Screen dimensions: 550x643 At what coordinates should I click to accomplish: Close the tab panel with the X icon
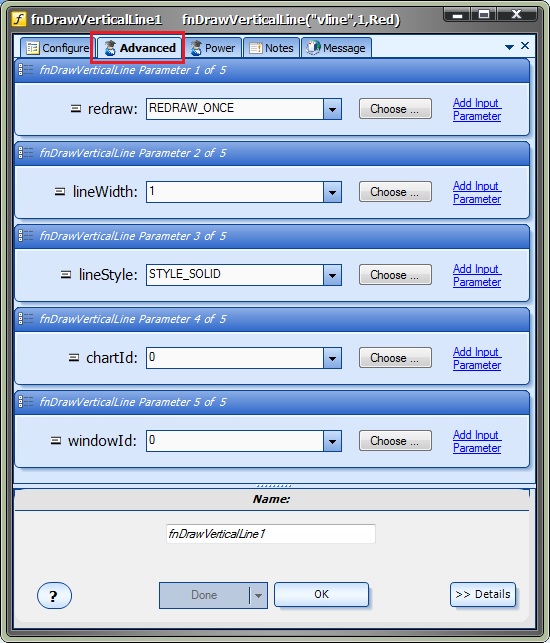pyautogui.click(x=525, y=46)
